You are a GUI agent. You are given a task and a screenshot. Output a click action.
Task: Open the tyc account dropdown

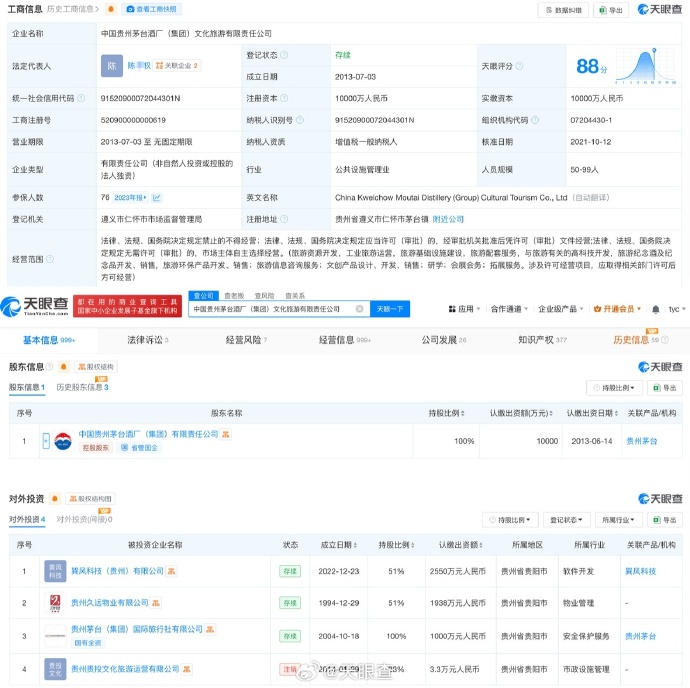coord(677,309)
